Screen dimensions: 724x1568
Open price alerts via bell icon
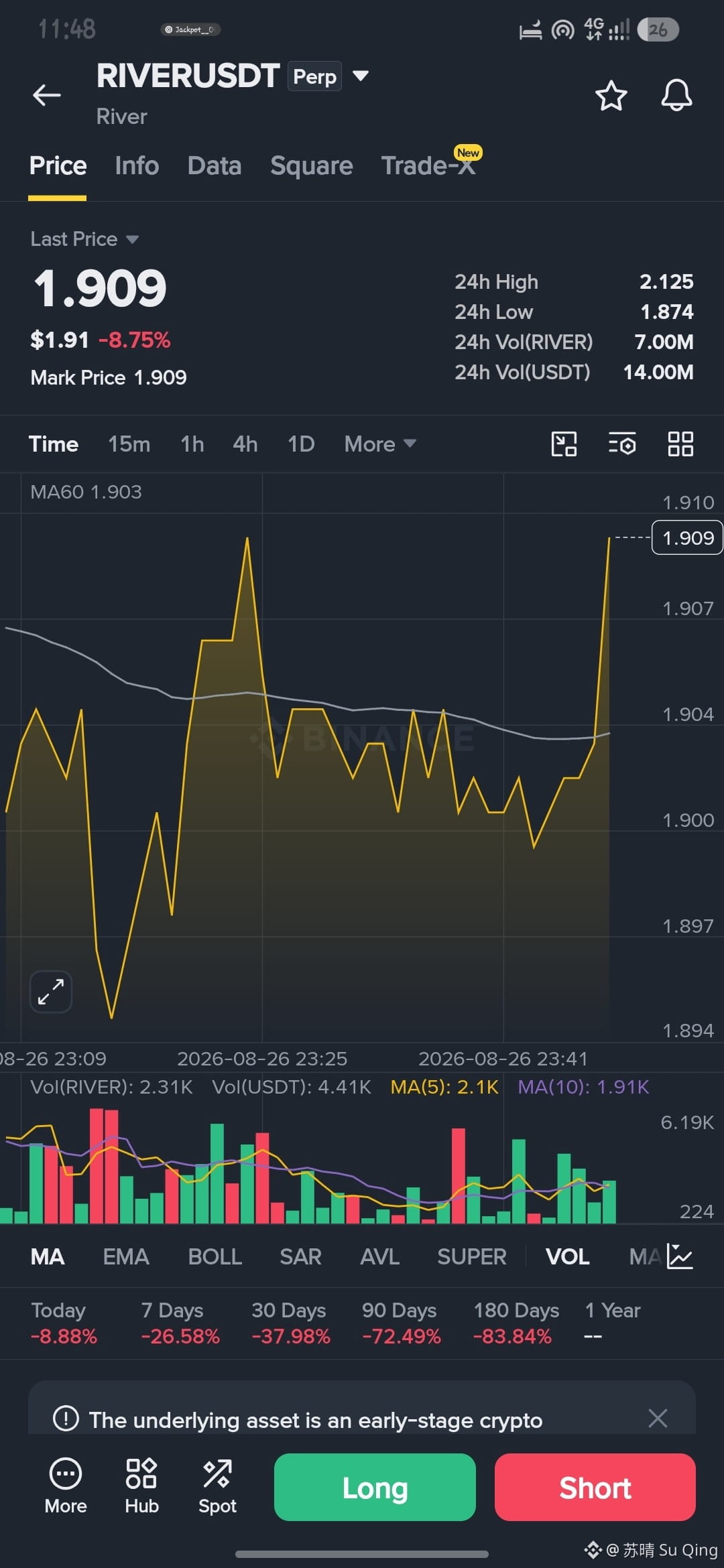676,95
